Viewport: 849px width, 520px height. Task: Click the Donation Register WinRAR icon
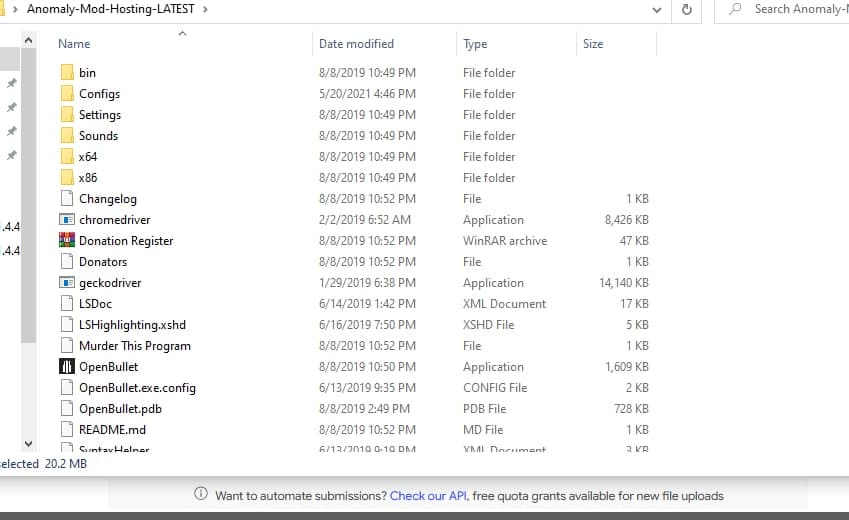click(67, 240)
